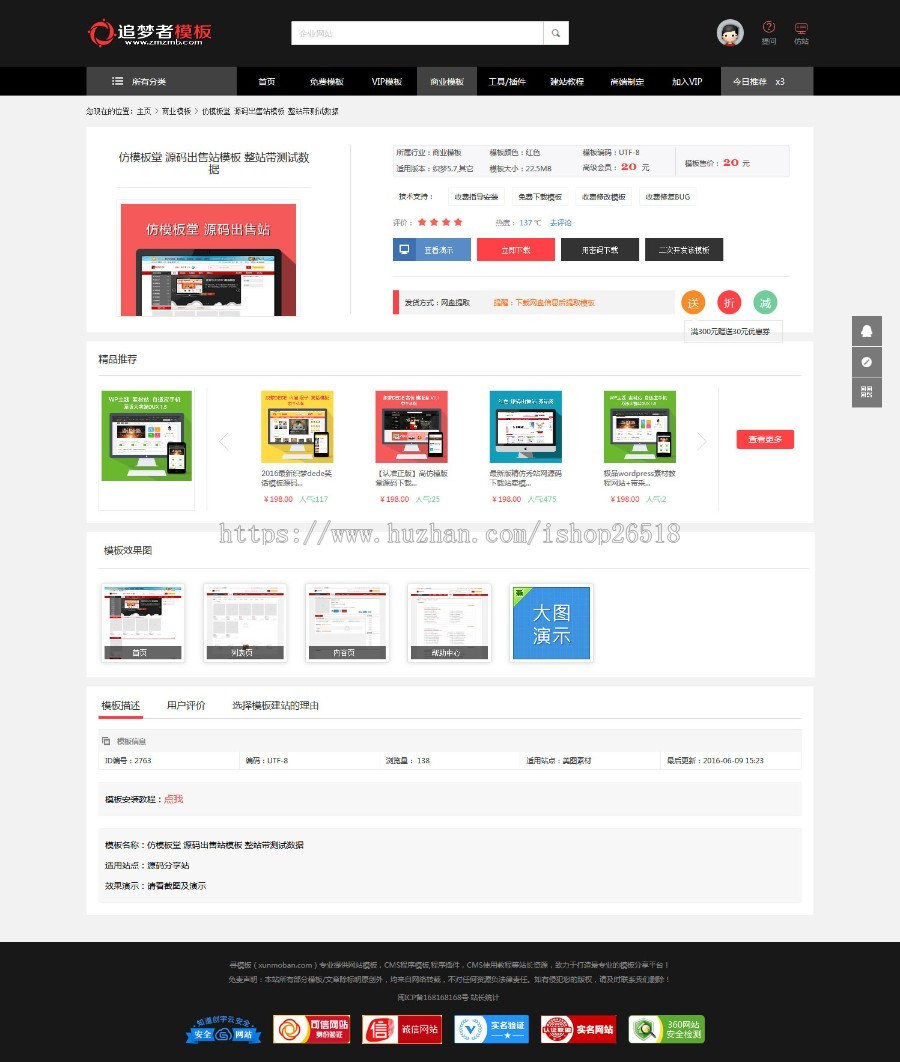Click the 诚信网站 badge in footer
Screen dimensions: 900x1062
point(402,1029)
